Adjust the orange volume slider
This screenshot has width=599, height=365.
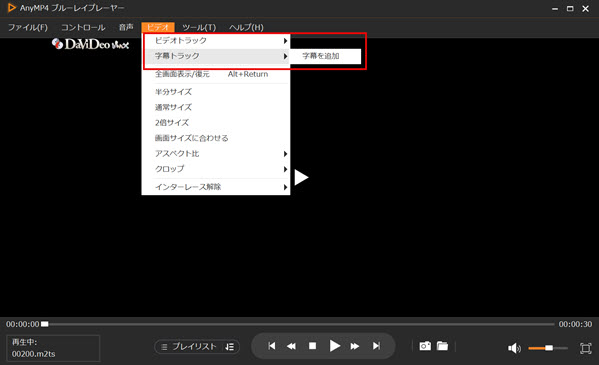548,348
